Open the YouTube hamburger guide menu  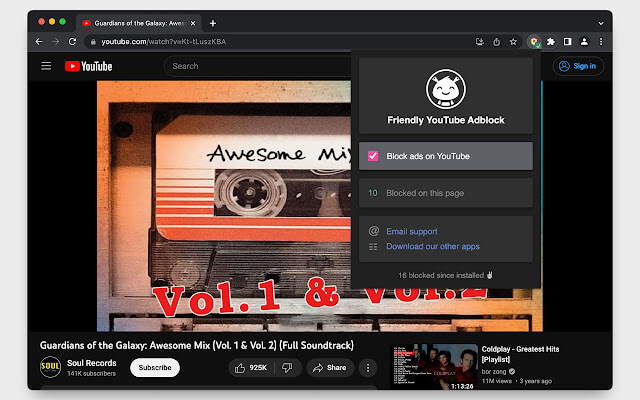coord(46,66)
